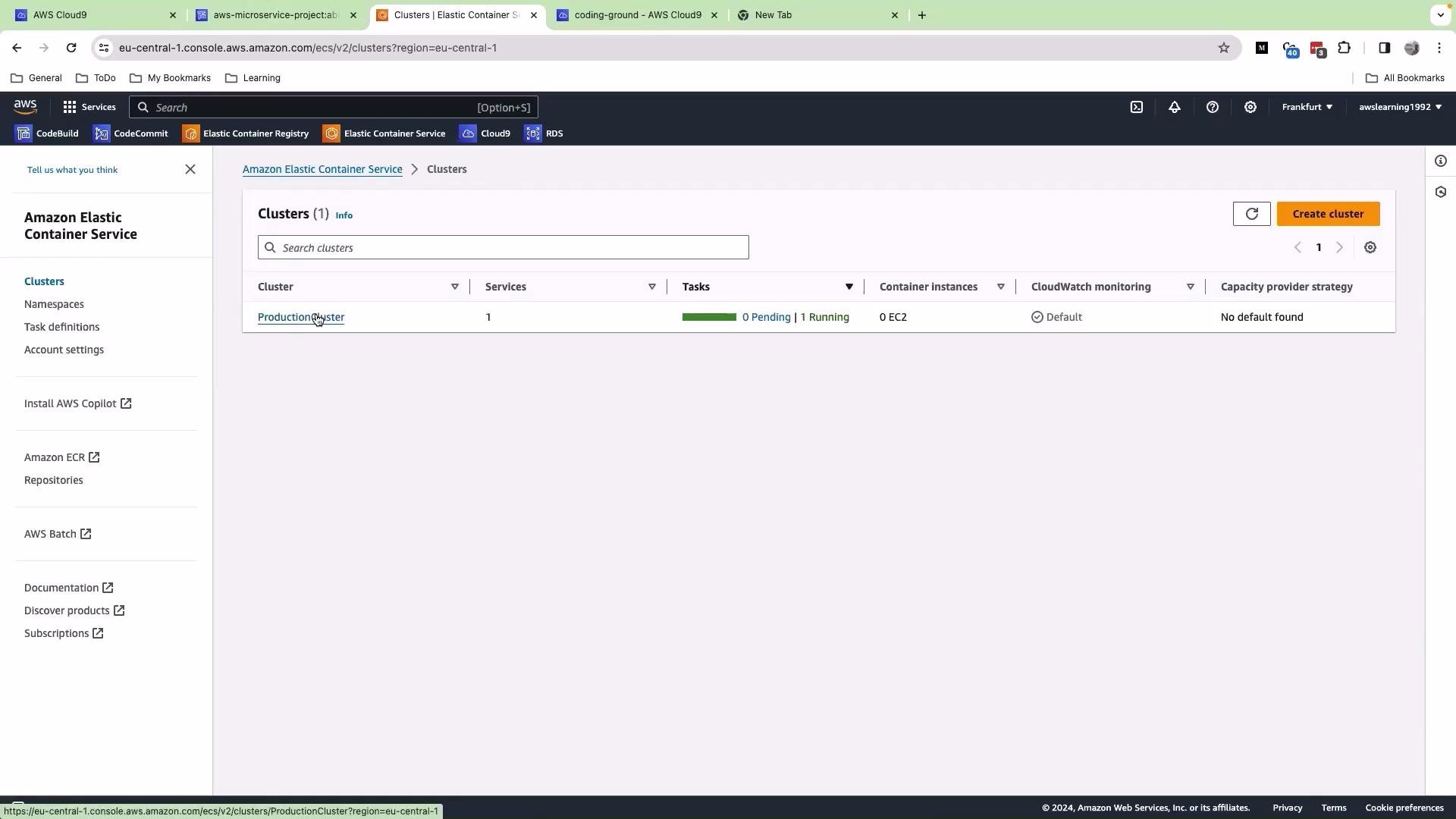Open CodeCommit shortcut in favorites bar
Screen dimensions: 1456x819
130,133
